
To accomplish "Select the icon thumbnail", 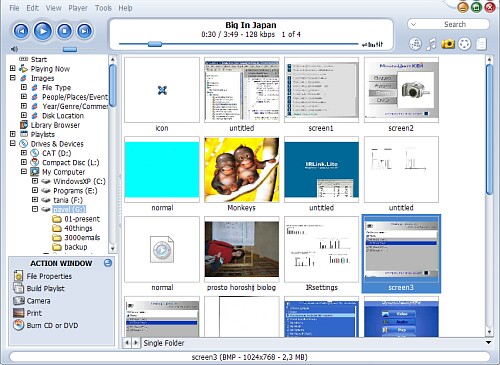I will click(x=162, y=90).
